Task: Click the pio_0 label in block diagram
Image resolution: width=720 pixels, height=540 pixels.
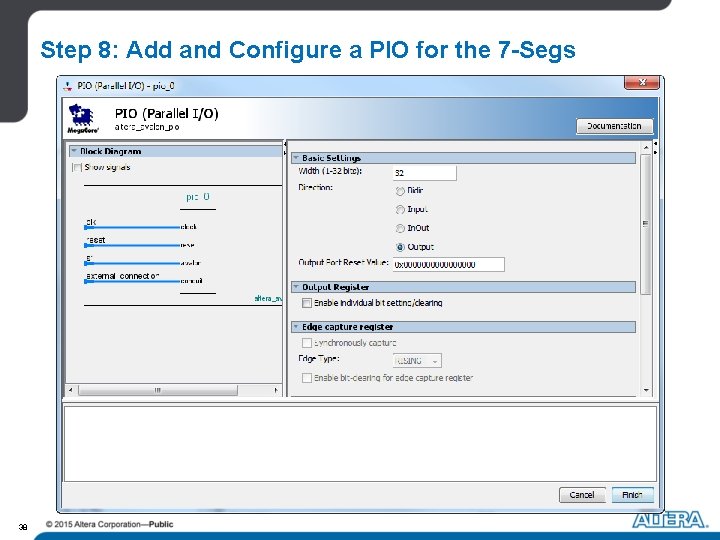Action: [198, 197]
